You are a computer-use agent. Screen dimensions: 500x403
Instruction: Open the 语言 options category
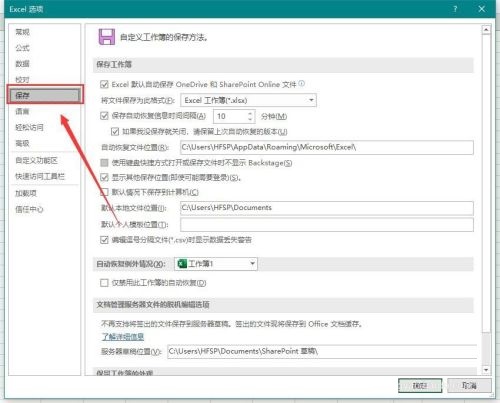tap(23, 111)
